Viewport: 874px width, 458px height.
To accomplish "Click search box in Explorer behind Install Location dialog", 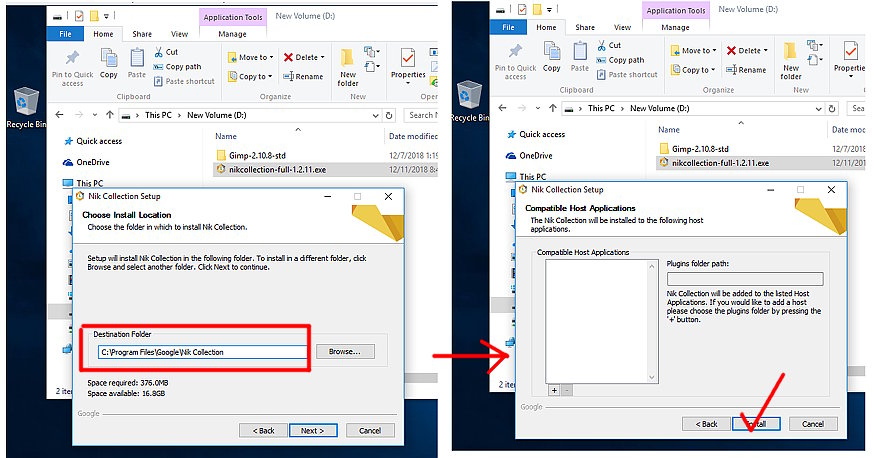I will [421, 115].
